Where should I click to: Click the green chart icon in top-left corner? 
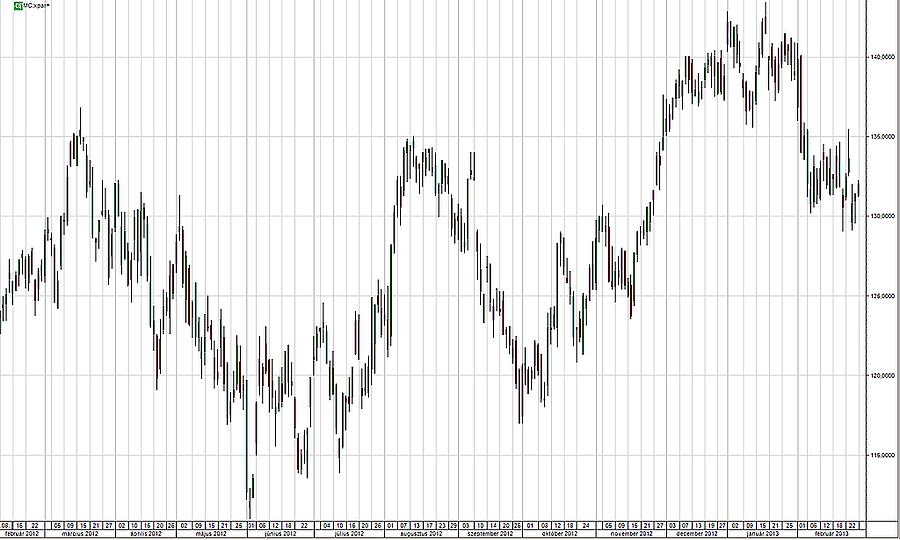pyautogui.click(x=5, y=6)
